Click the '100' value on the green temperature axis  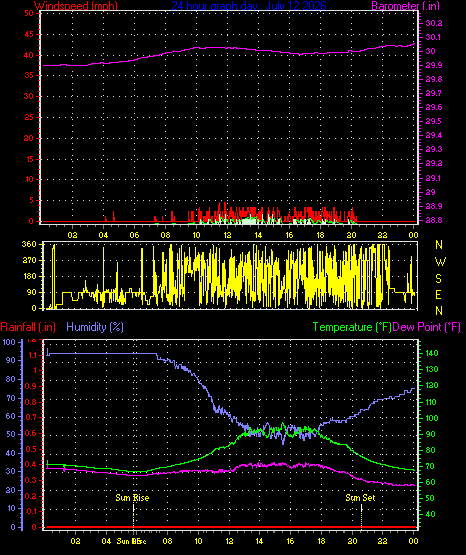tap(432, 418)
